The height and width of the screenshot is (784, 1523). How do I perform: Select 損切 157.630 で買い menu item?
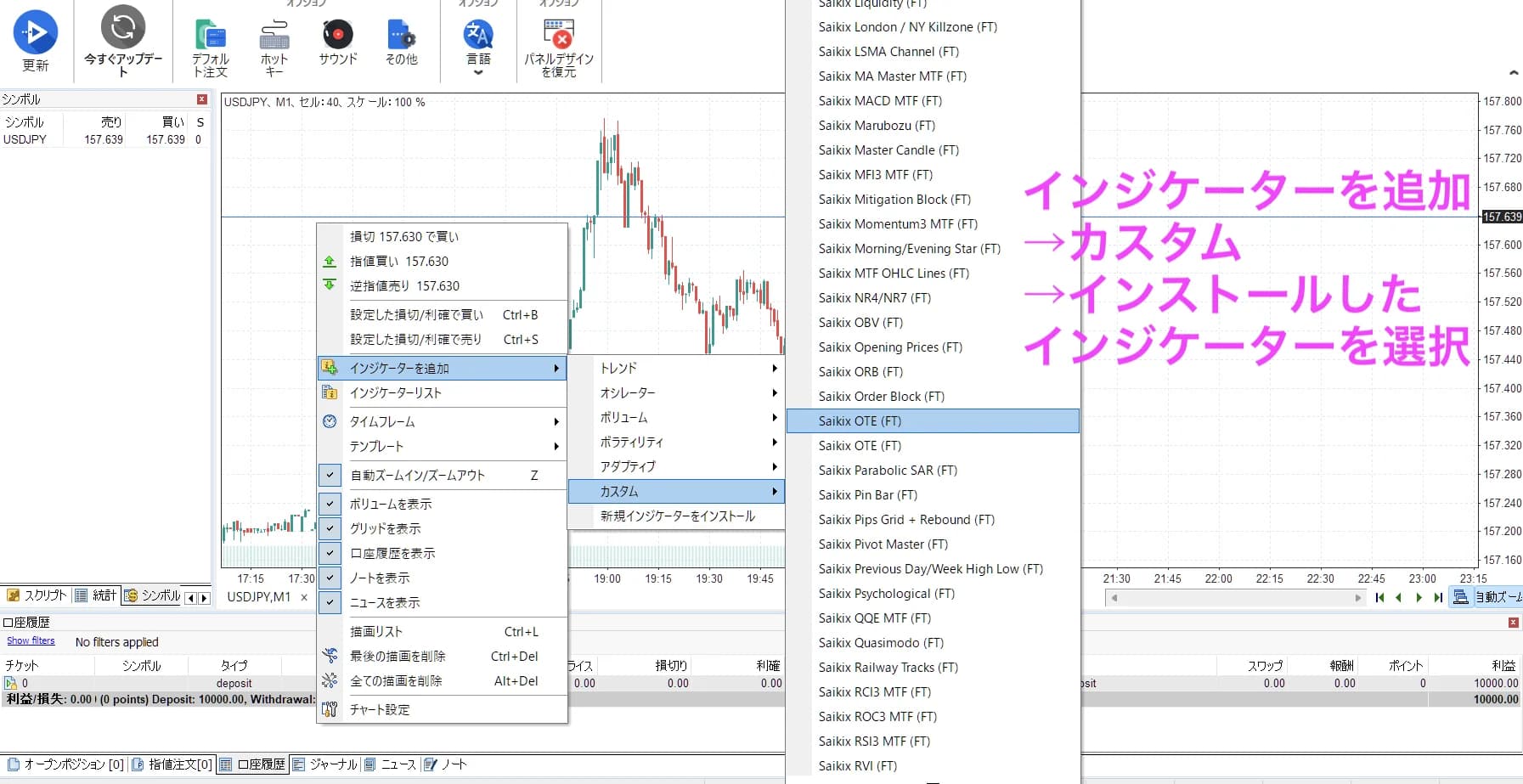pos(442,236)
